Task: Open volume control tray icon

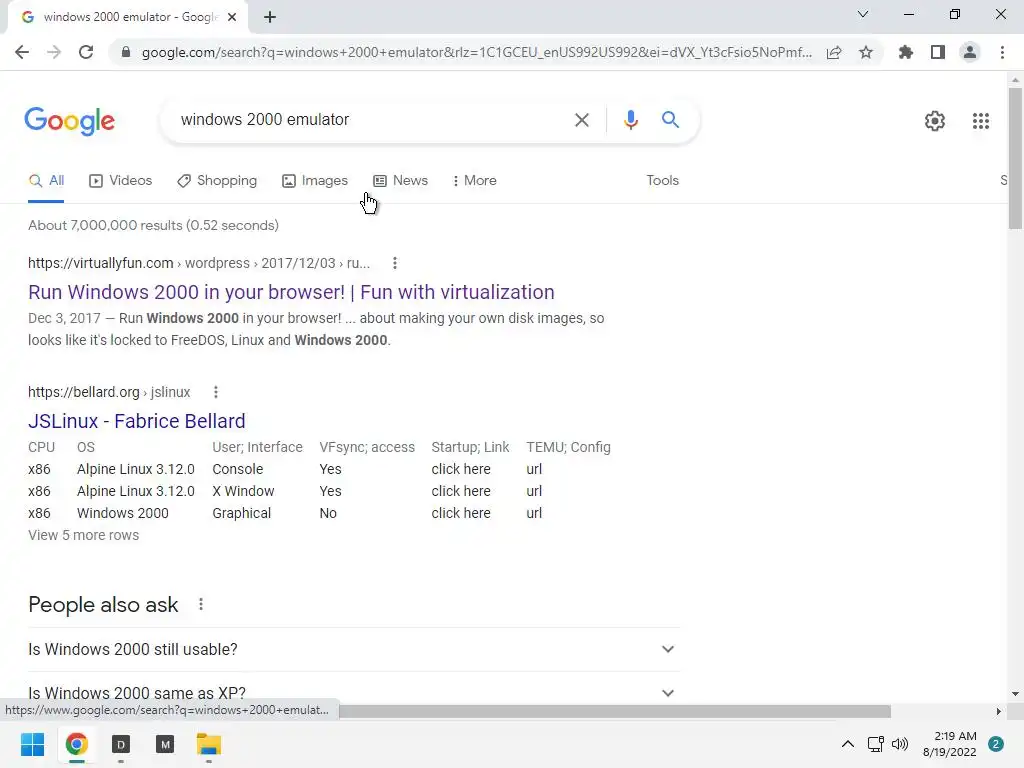Action: (x=900, y=744)
